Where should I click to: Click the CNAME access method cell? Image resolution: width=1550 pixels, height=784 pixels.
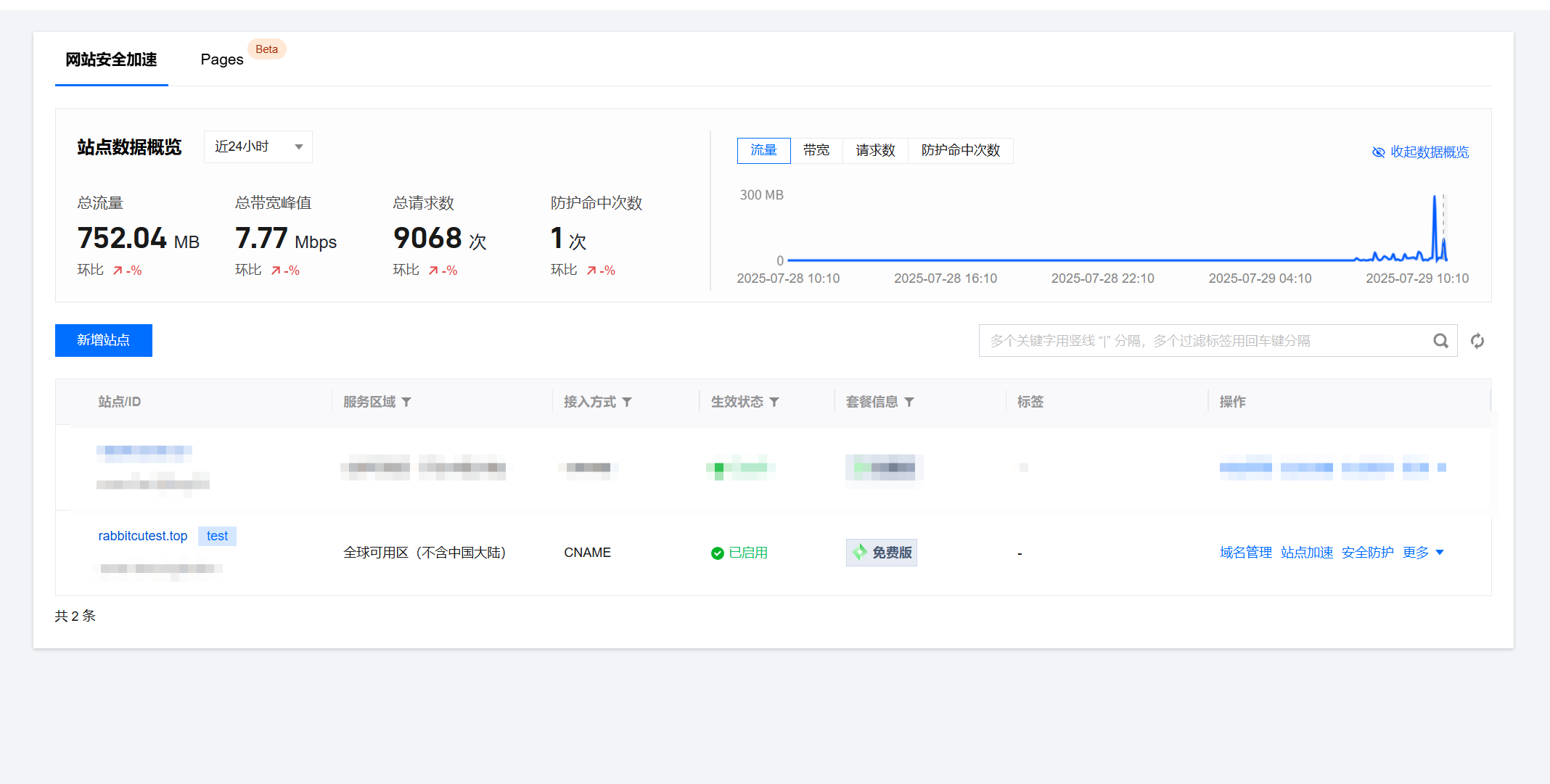pyautogui.click(x=588, y=553)
